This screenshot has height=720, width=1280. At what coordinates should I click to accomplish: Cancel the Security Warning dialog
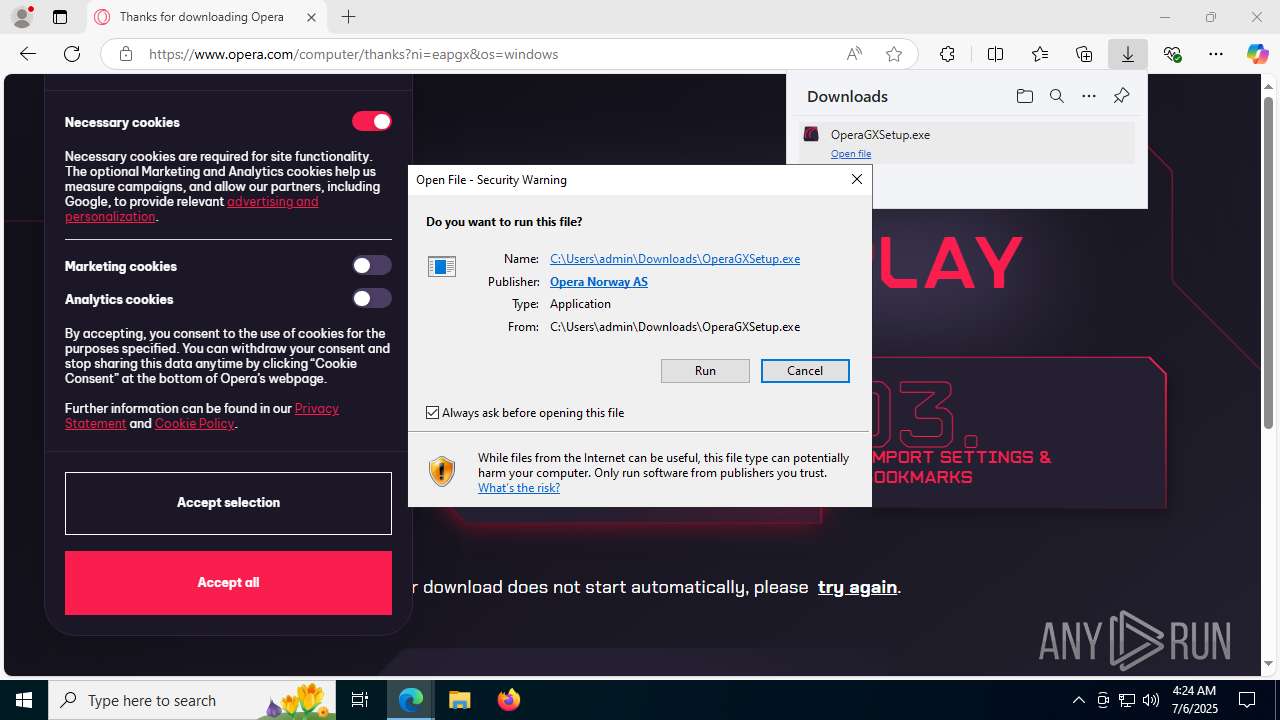[805, 371]
